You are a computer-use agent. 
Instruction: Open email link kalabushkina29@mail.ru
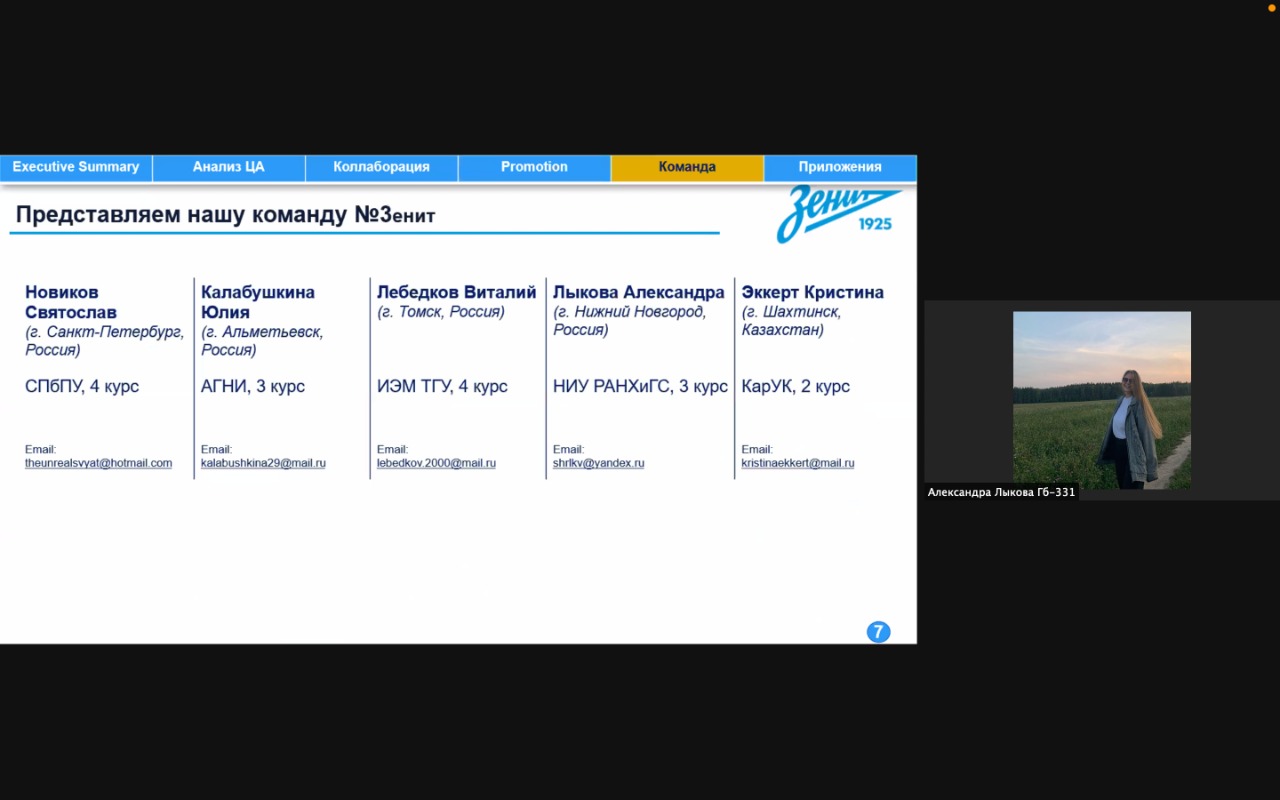(x=263, y=463)
